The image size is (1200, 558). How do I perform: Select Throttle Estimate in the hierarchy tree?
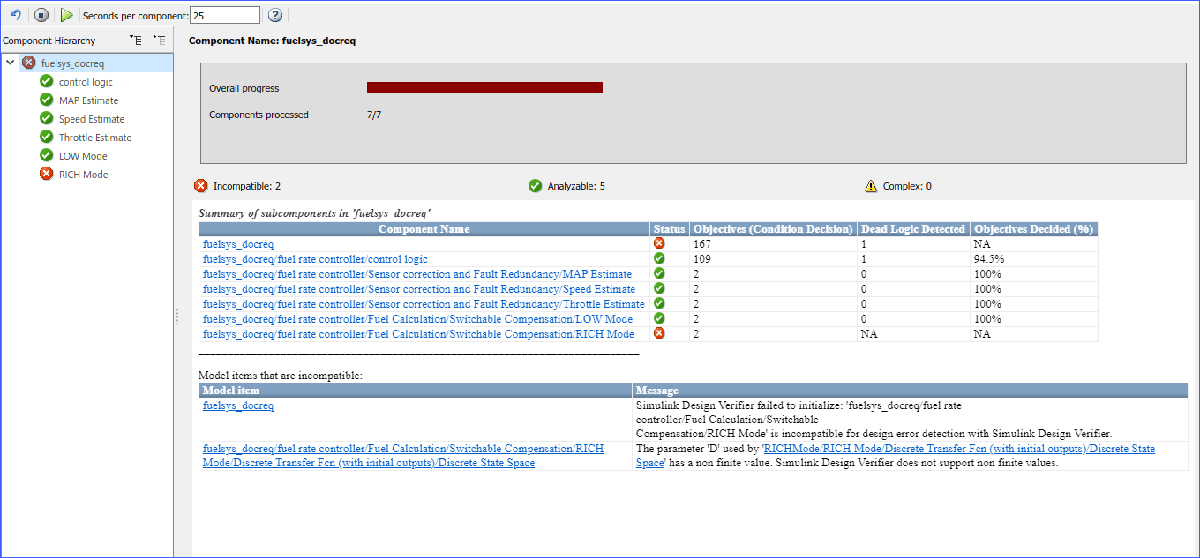[95, 137]
